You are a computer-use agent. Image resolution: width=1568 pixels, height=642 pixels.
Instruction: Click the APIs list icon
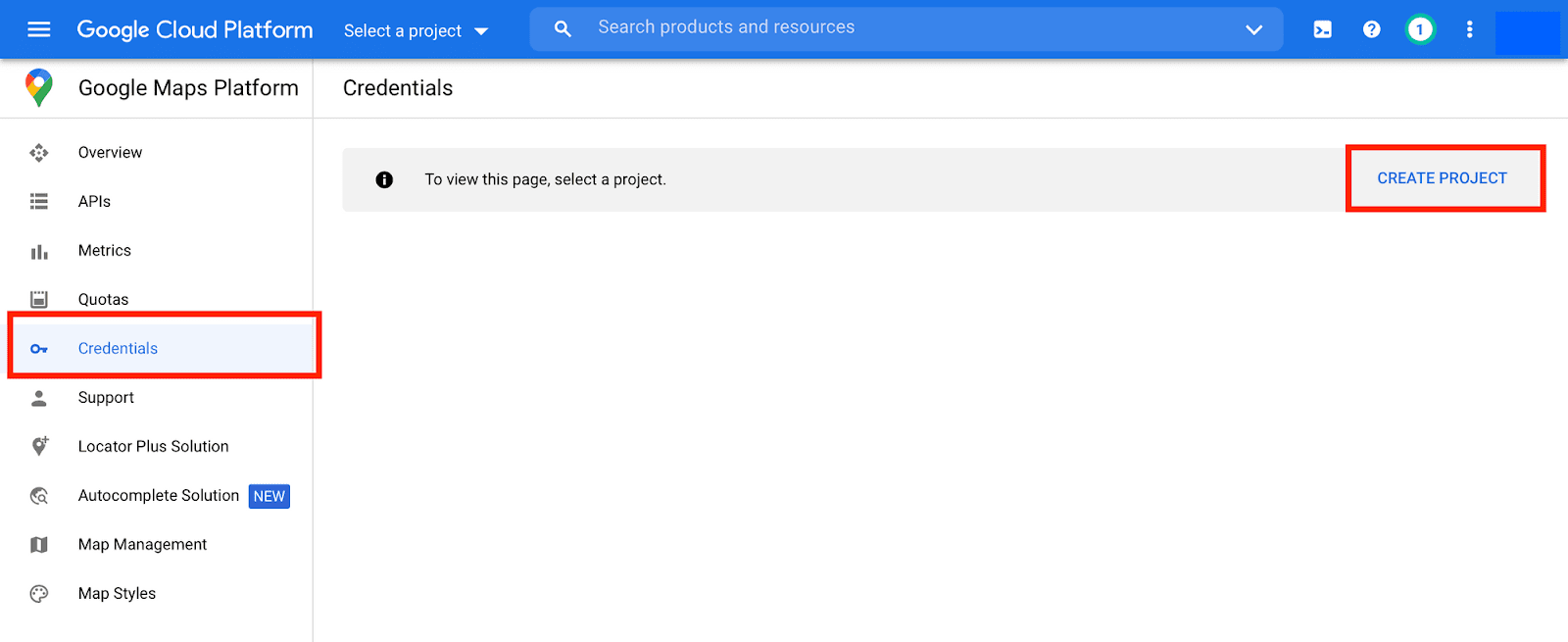click(39, 201)
